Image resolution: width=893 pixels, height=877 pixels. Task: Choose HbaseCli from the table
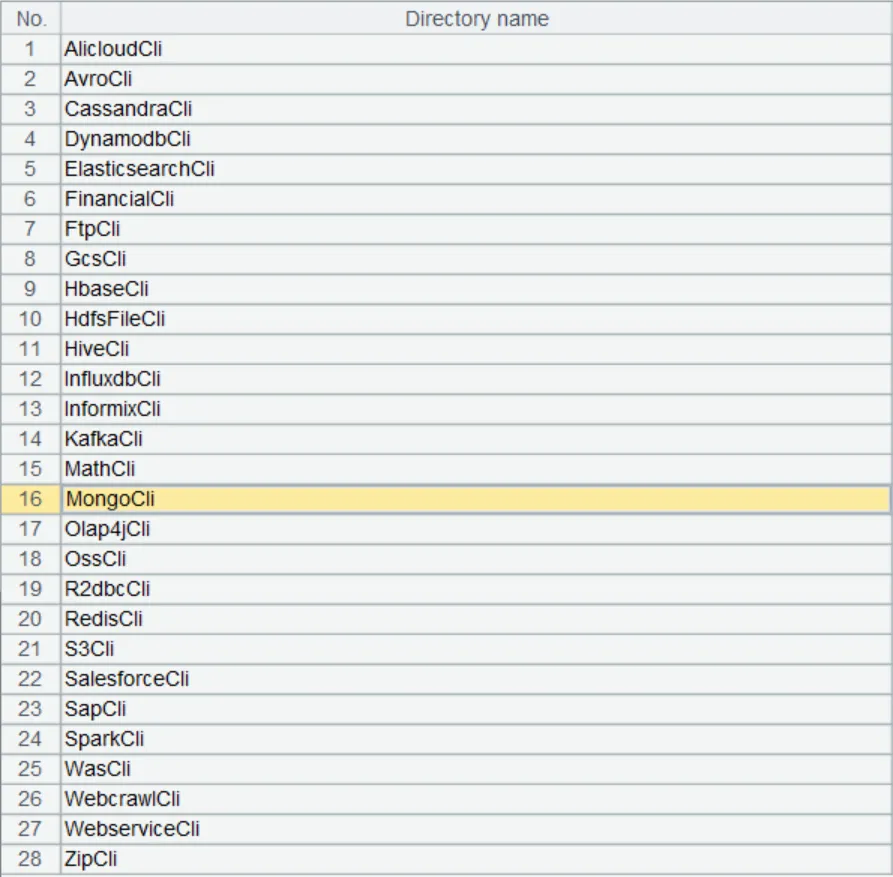[476, 289]
